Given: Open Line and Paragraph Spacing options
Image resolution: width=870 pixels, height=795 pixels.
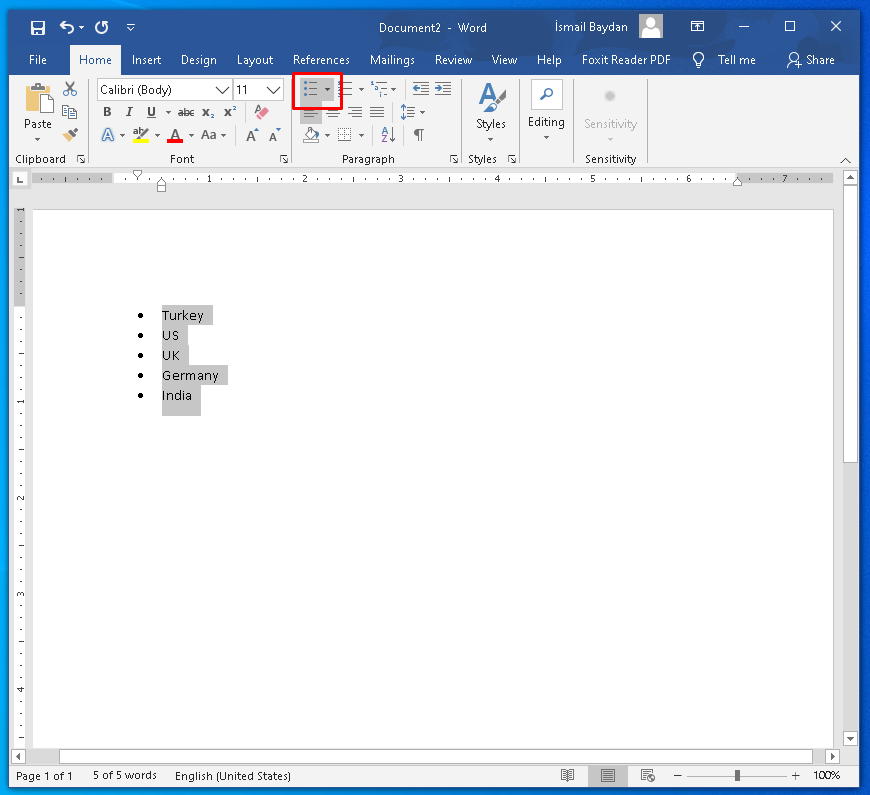Looking at the screenshot, I should pyautogui.click(x=412, y=113).
